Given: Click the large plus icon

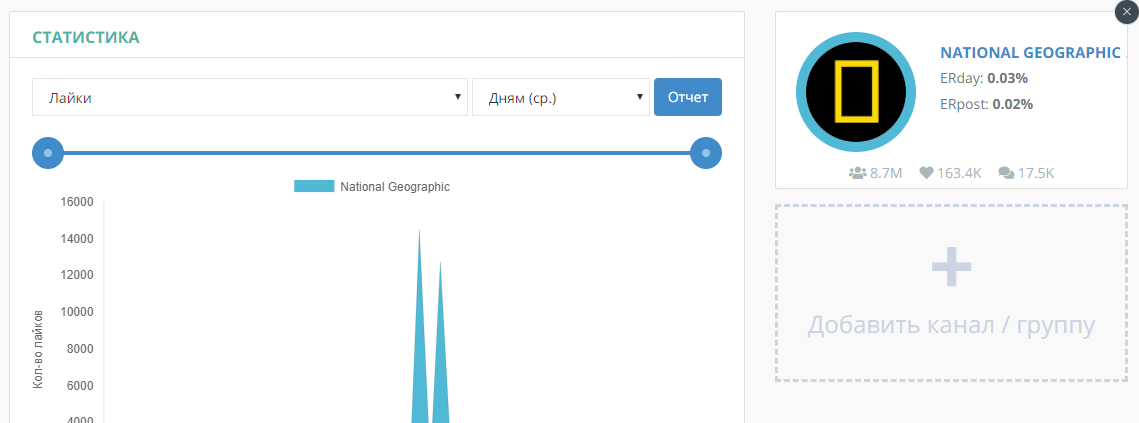Looking at the screenshot, I should [x=951, y=265].
